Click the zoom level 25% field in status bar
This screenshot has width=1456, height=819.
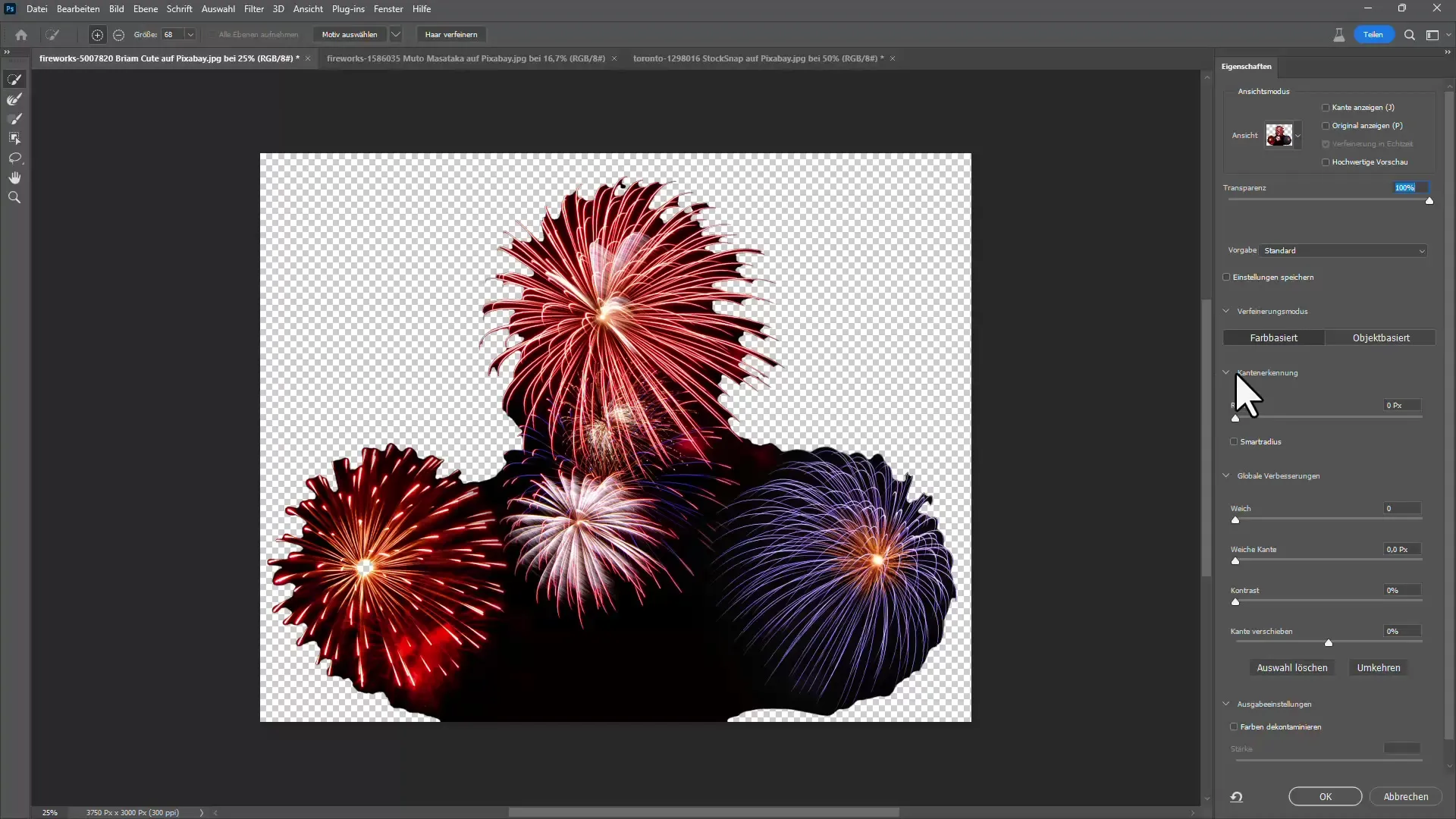pos(50,813)
